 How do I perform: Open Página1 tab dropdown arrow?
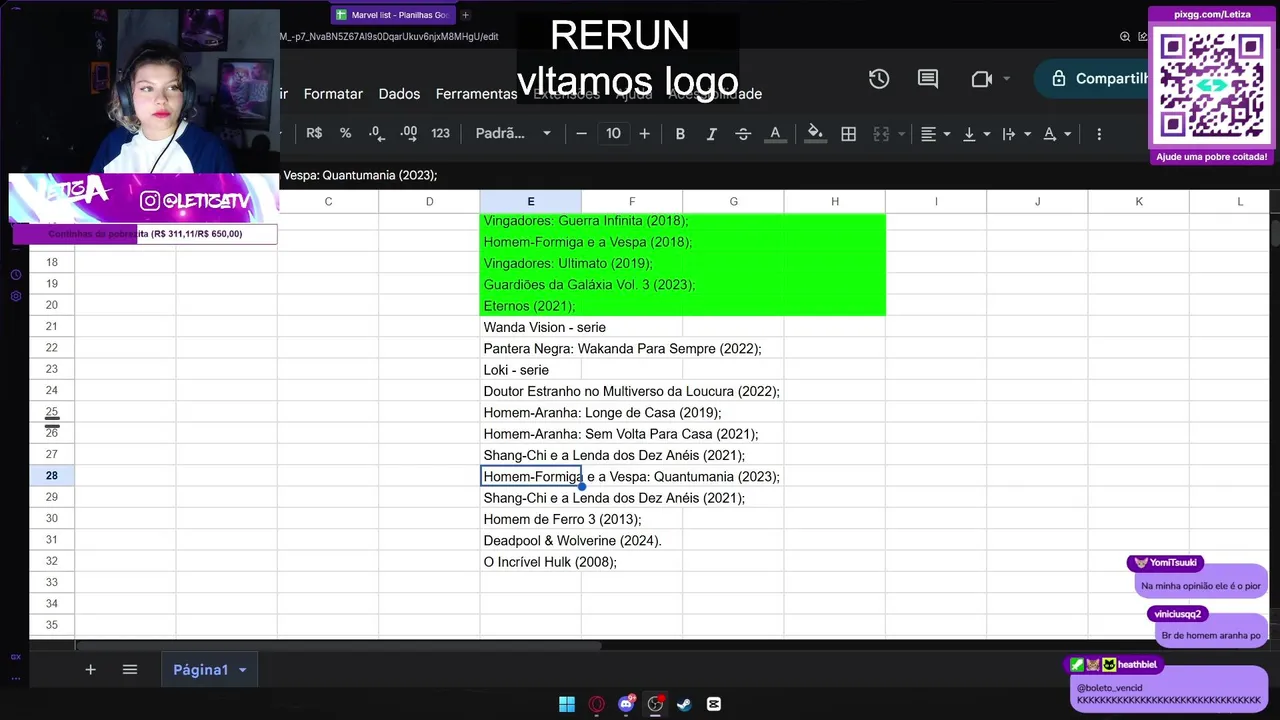(x=242, y=670)
